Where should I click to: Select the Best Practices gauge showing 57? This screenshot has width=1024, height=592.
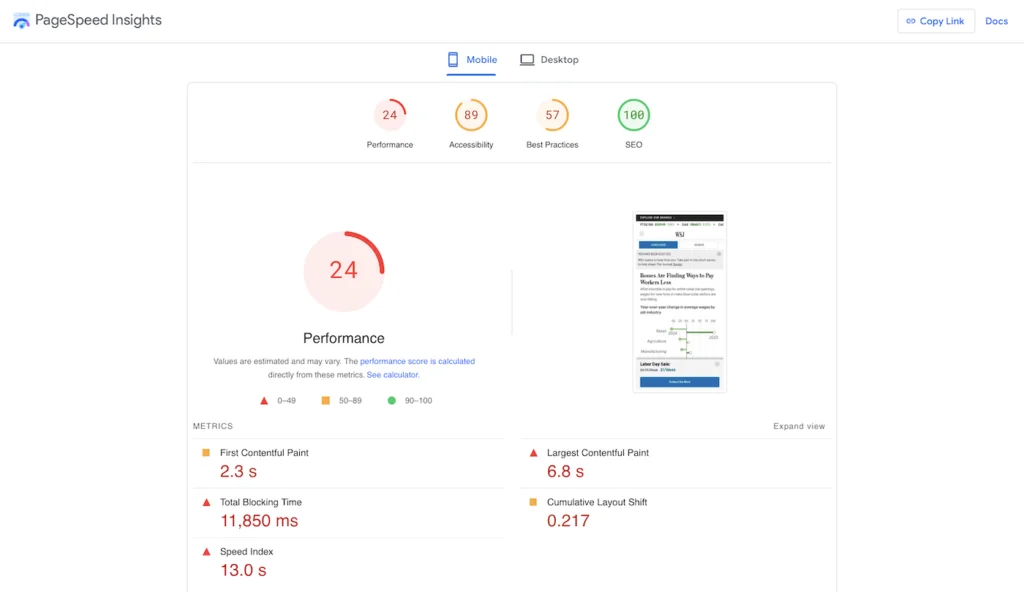click(x=552, y=115)
